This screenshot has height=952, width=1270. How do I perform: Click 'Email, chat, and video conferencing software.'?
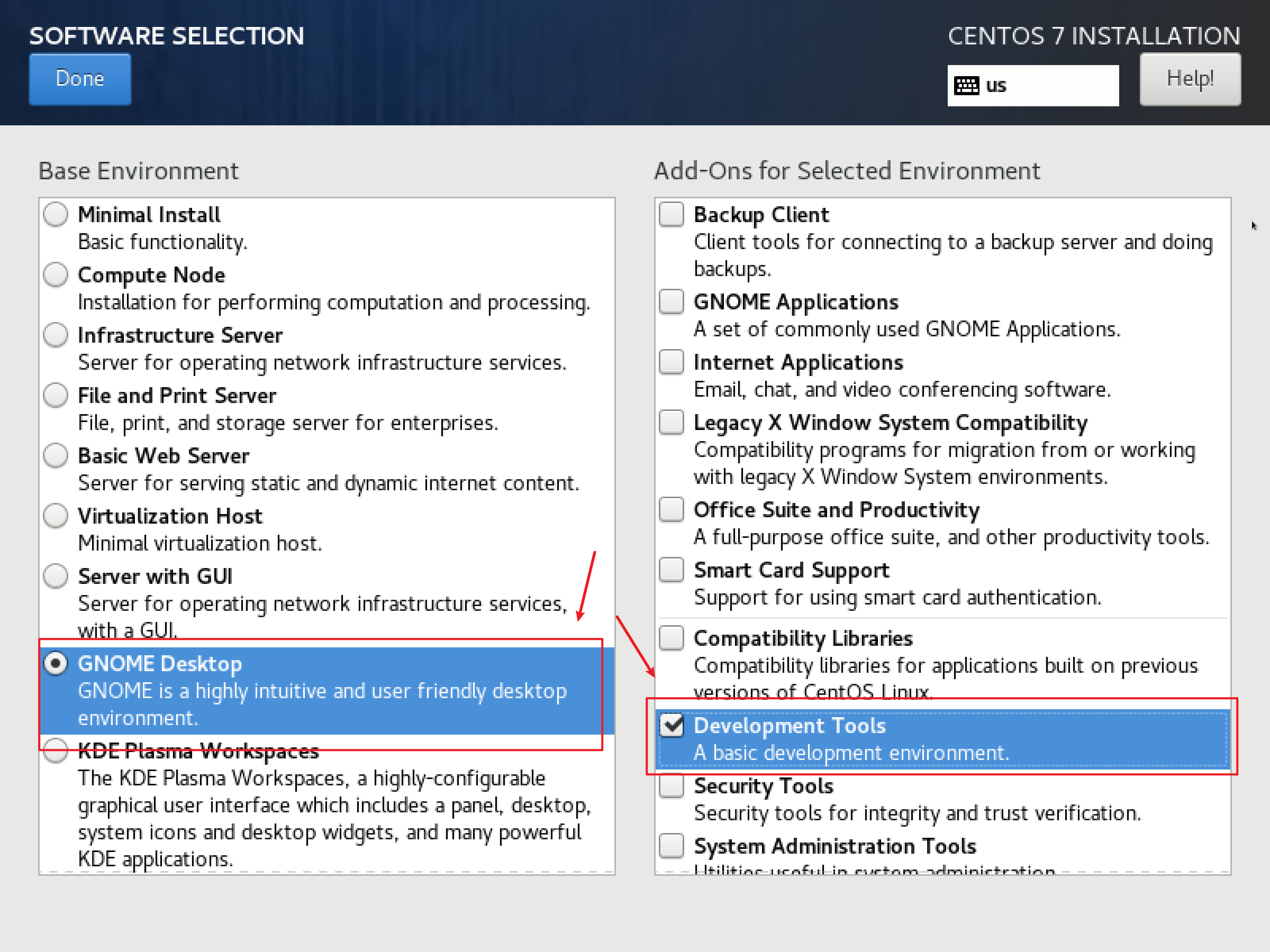tap(903, 390)
